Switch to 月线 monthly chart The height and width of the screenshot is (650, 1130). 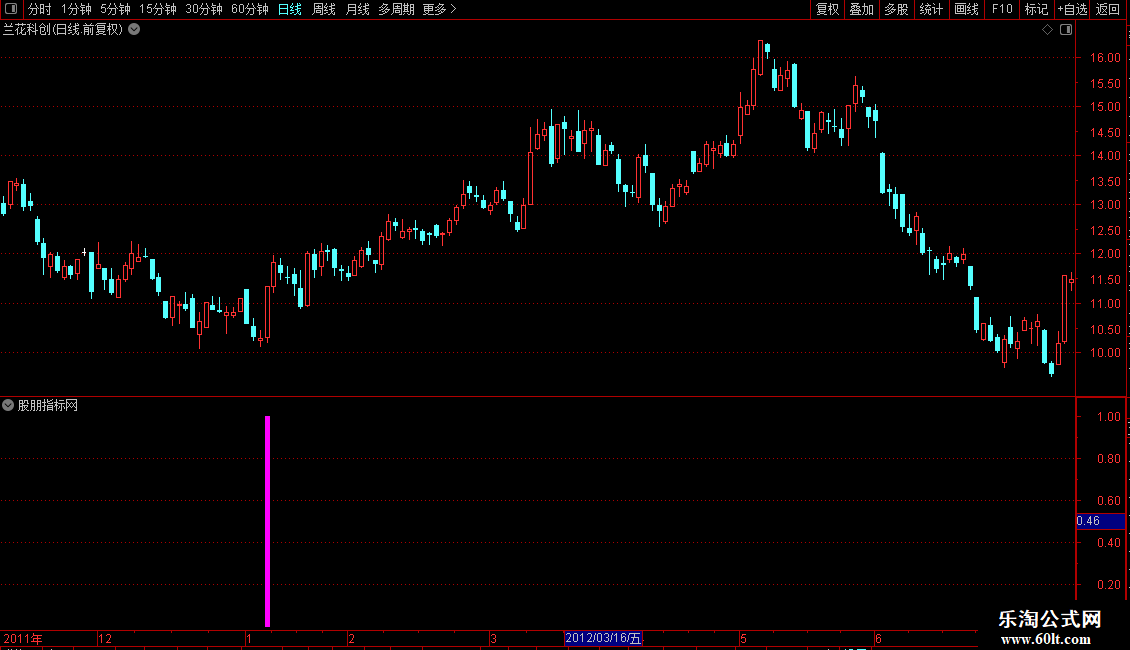[357, 9]
